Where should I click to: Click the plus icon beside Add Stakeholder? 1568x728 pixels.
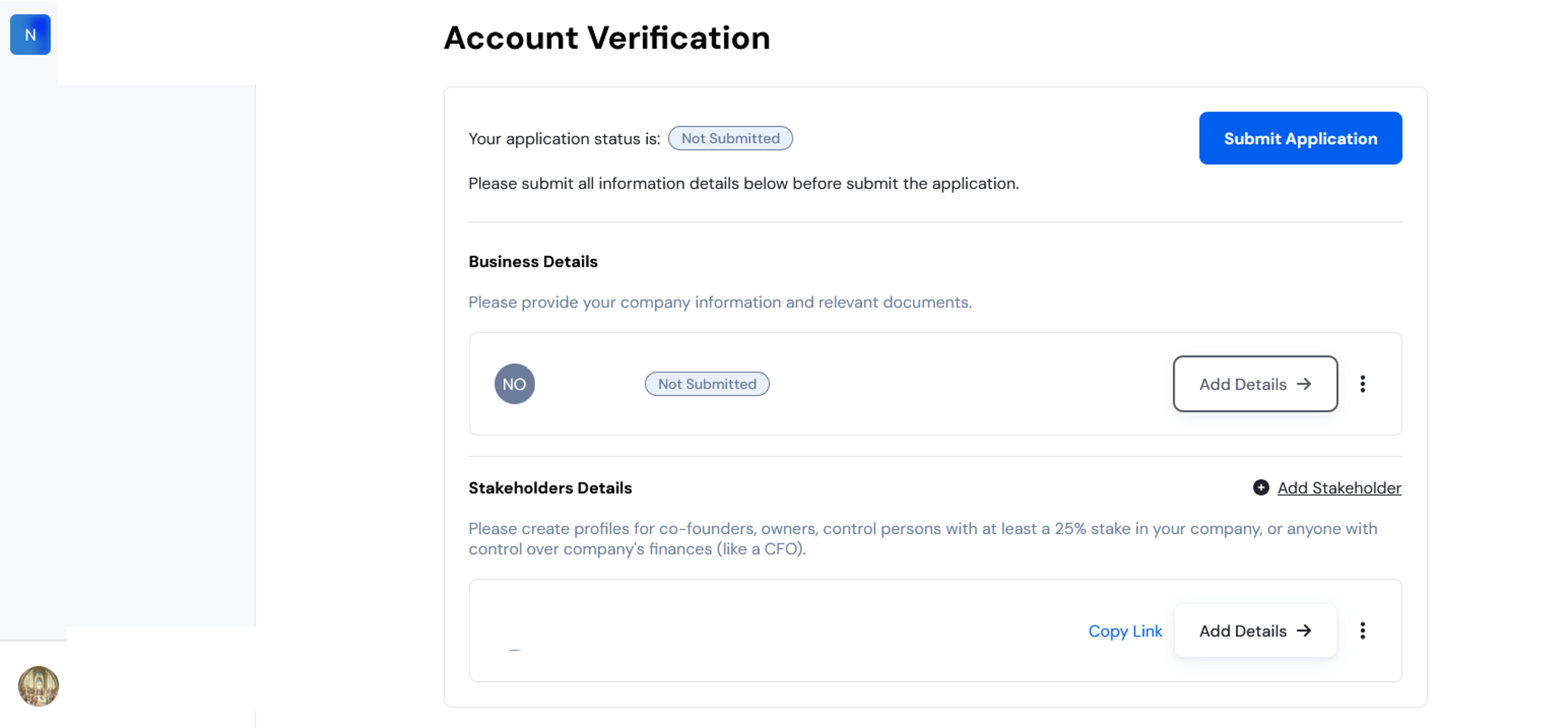tap(1261, 488)
